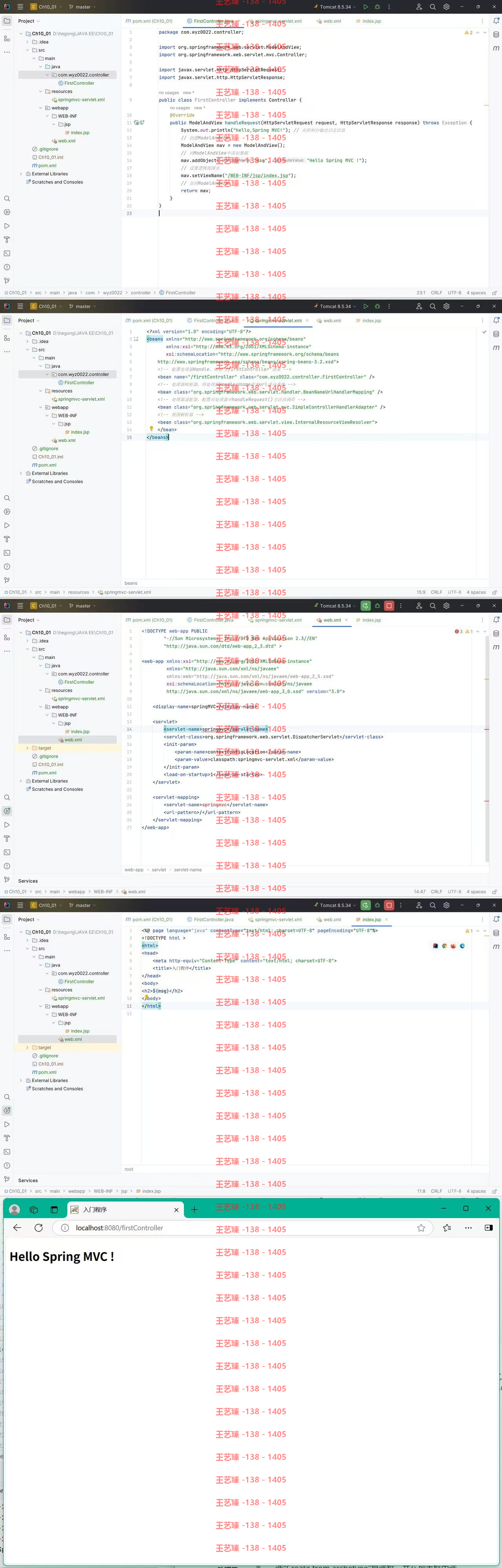This screenshot has height=1568, width=502.
Task: Go back in the browser window
Action: (x=17, y=1228)
